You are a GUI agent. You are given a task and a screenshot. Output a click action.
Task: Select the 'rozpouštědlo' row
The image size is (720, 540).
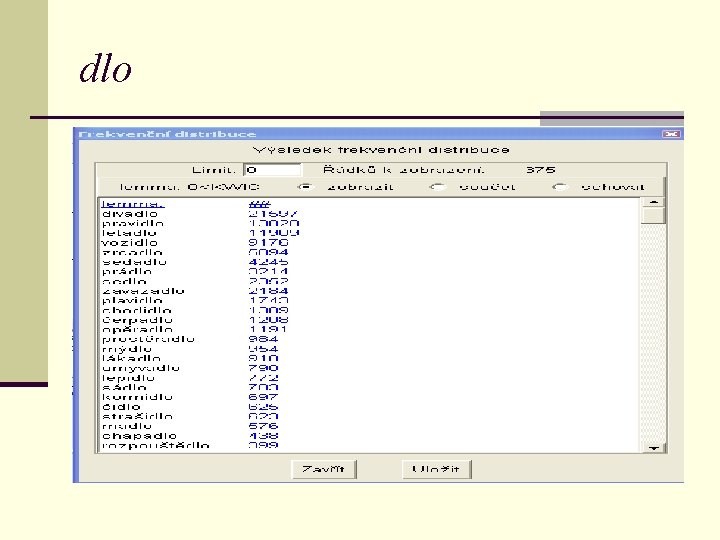[190, 445]
